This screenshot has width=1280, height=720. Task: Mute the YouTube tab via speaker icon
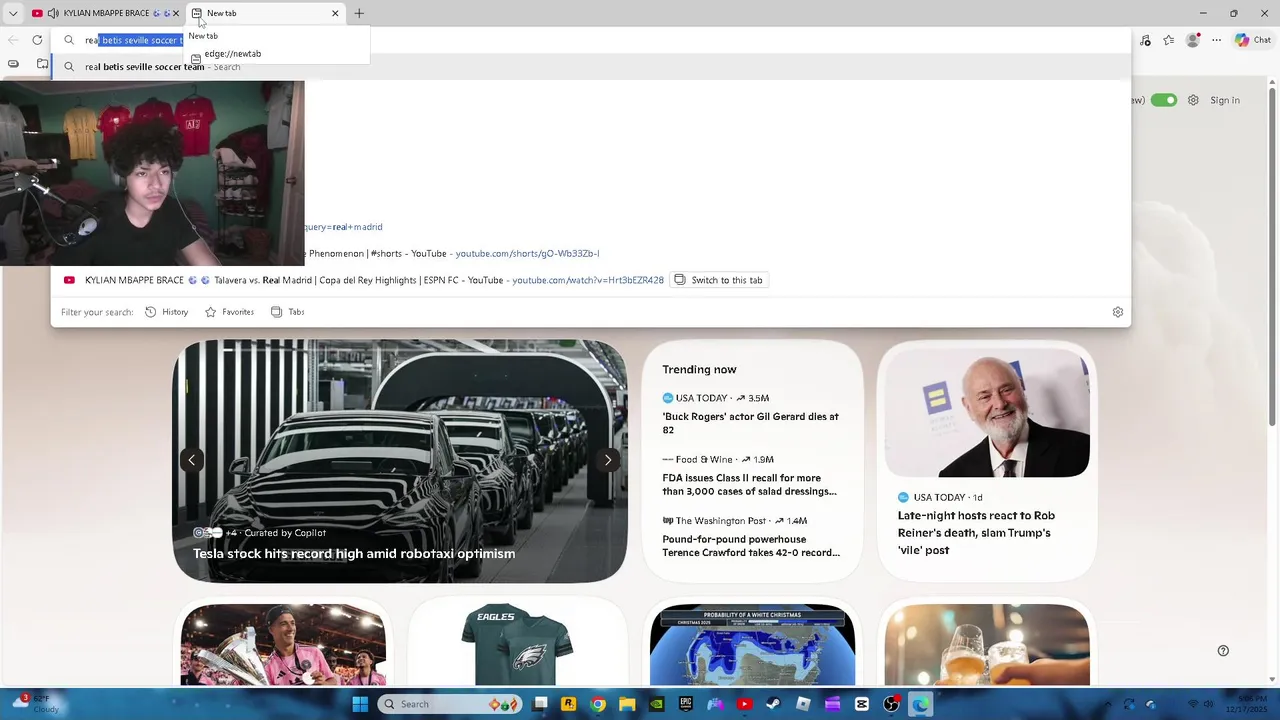[52, 13]
